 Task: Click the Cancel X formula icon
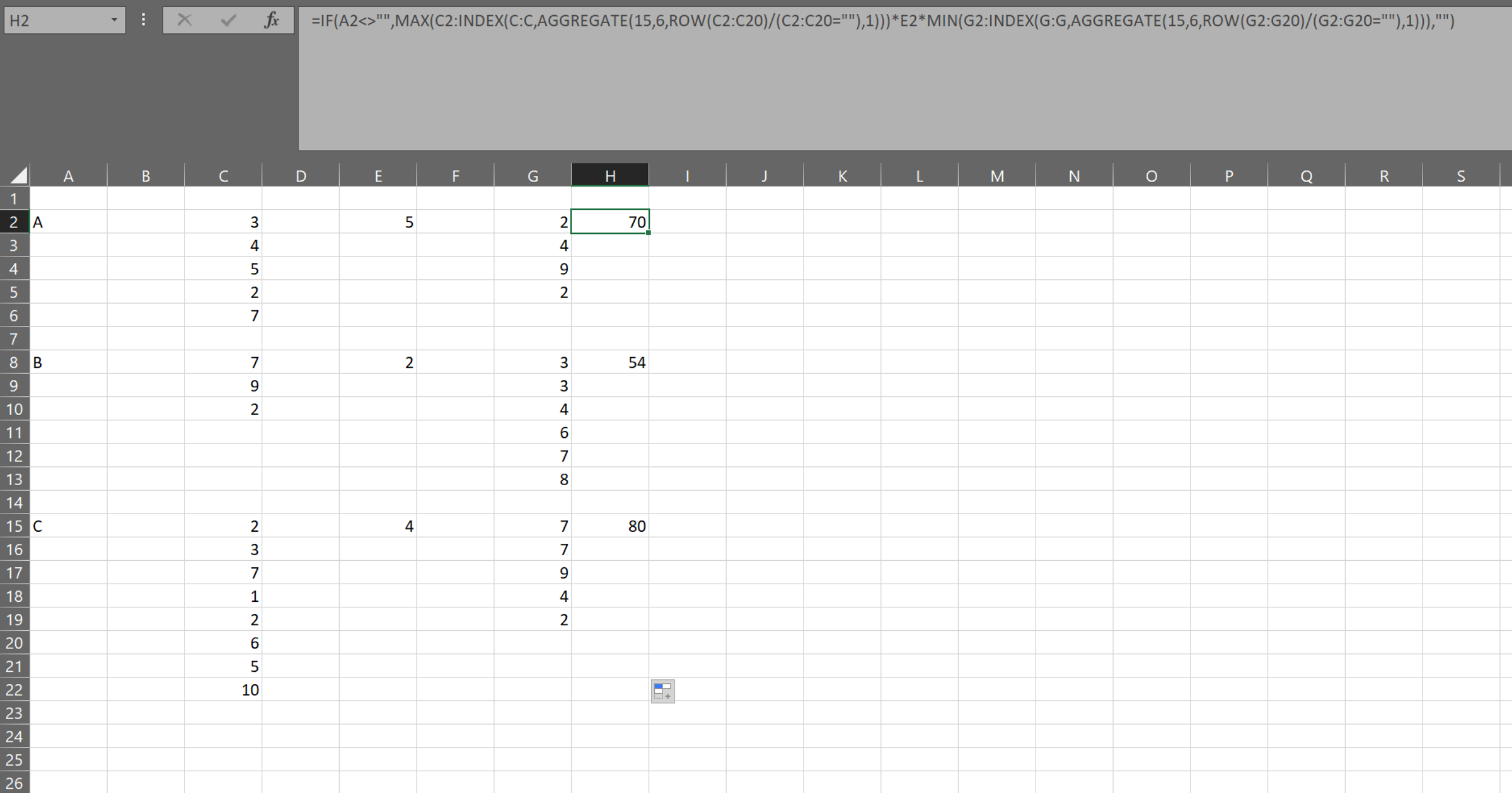pyautogui.click(x=184, y=21)
